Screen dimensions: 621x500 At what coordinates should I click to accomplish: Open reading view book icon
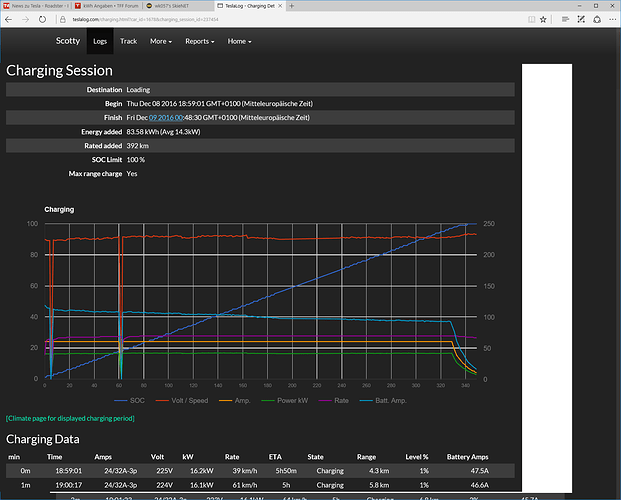pos(531,19)
